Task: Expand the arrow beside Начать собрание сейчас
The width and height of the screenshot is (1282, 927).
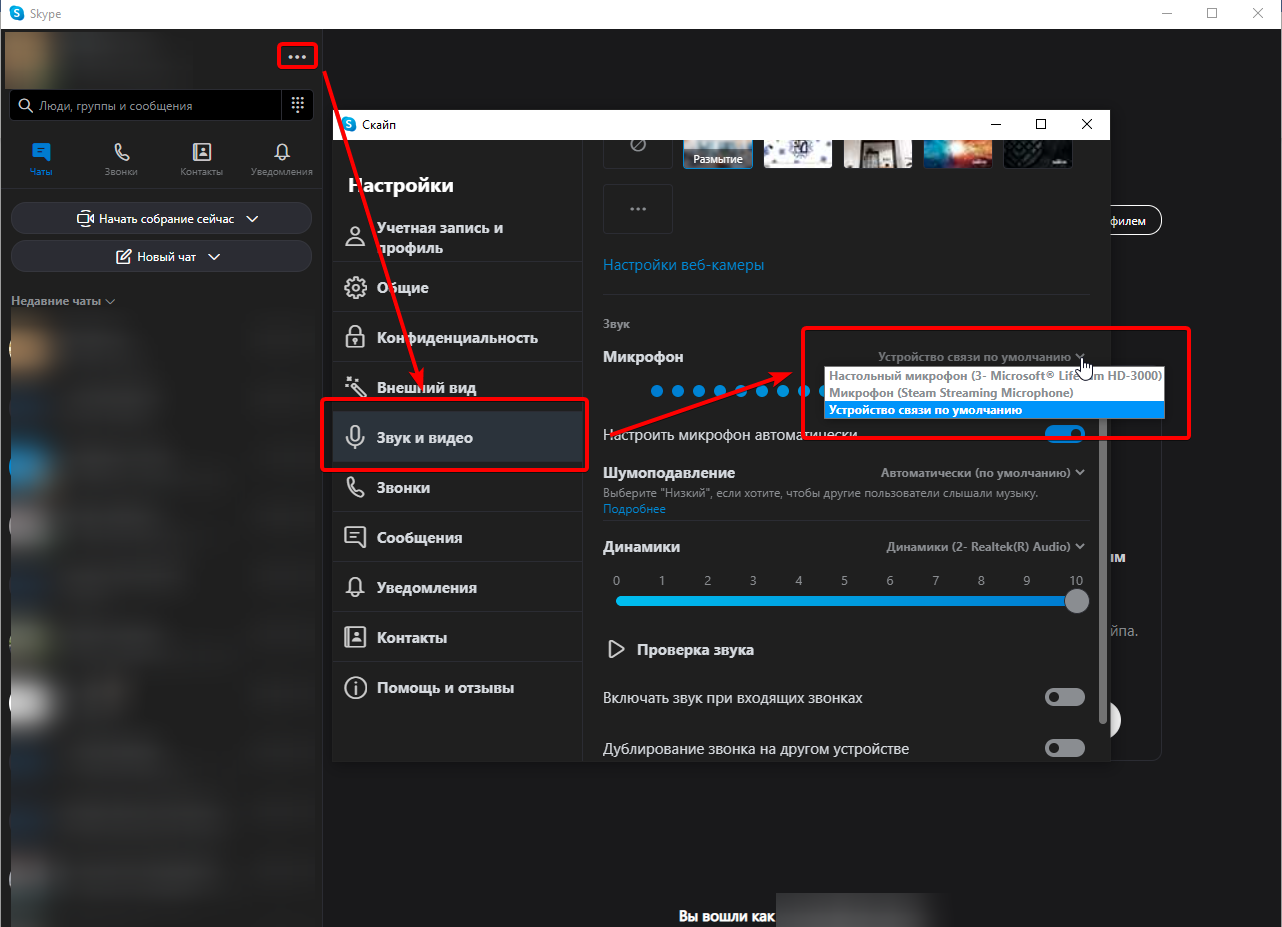Action: tap(252, 218)
